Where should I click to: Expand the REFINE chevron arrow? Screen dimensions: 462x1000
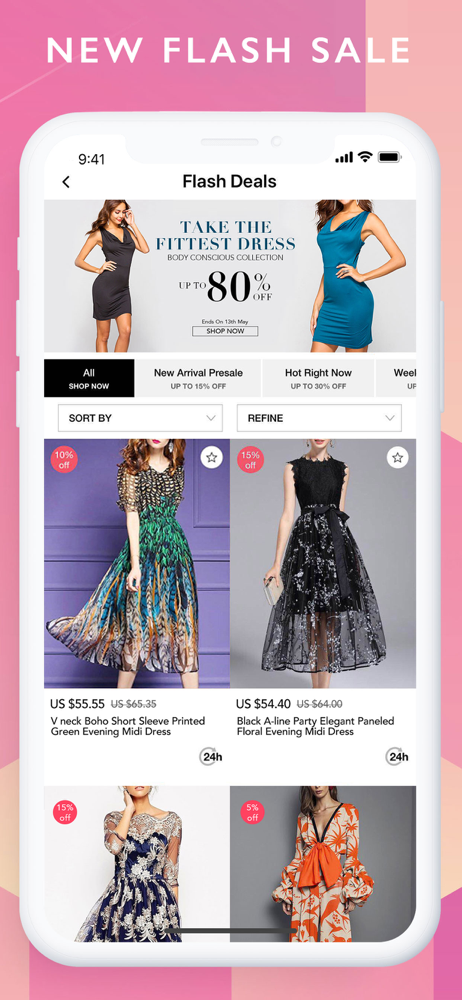pyautogui.click(x=390, y=418)
